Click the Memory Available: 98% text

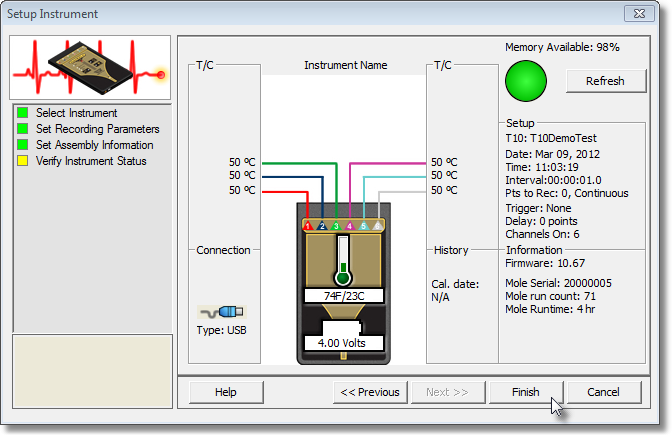562,47
